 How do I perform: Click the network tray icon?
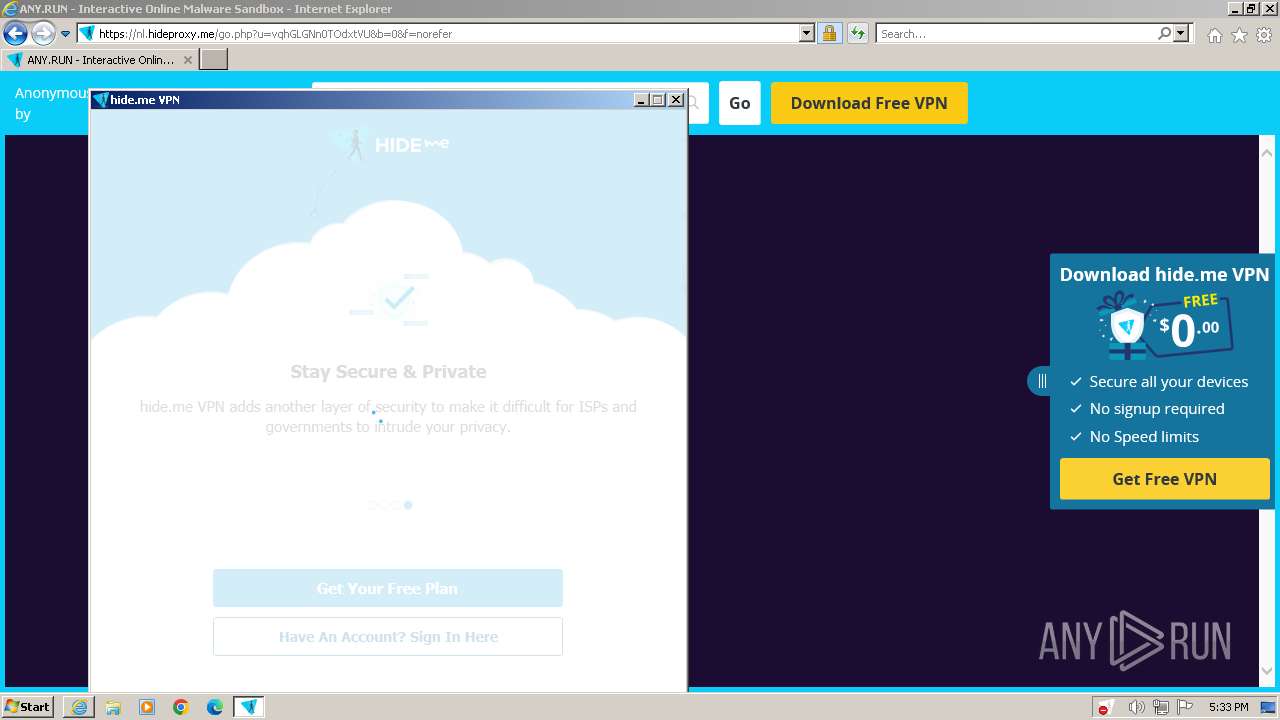pos(1161,707)
